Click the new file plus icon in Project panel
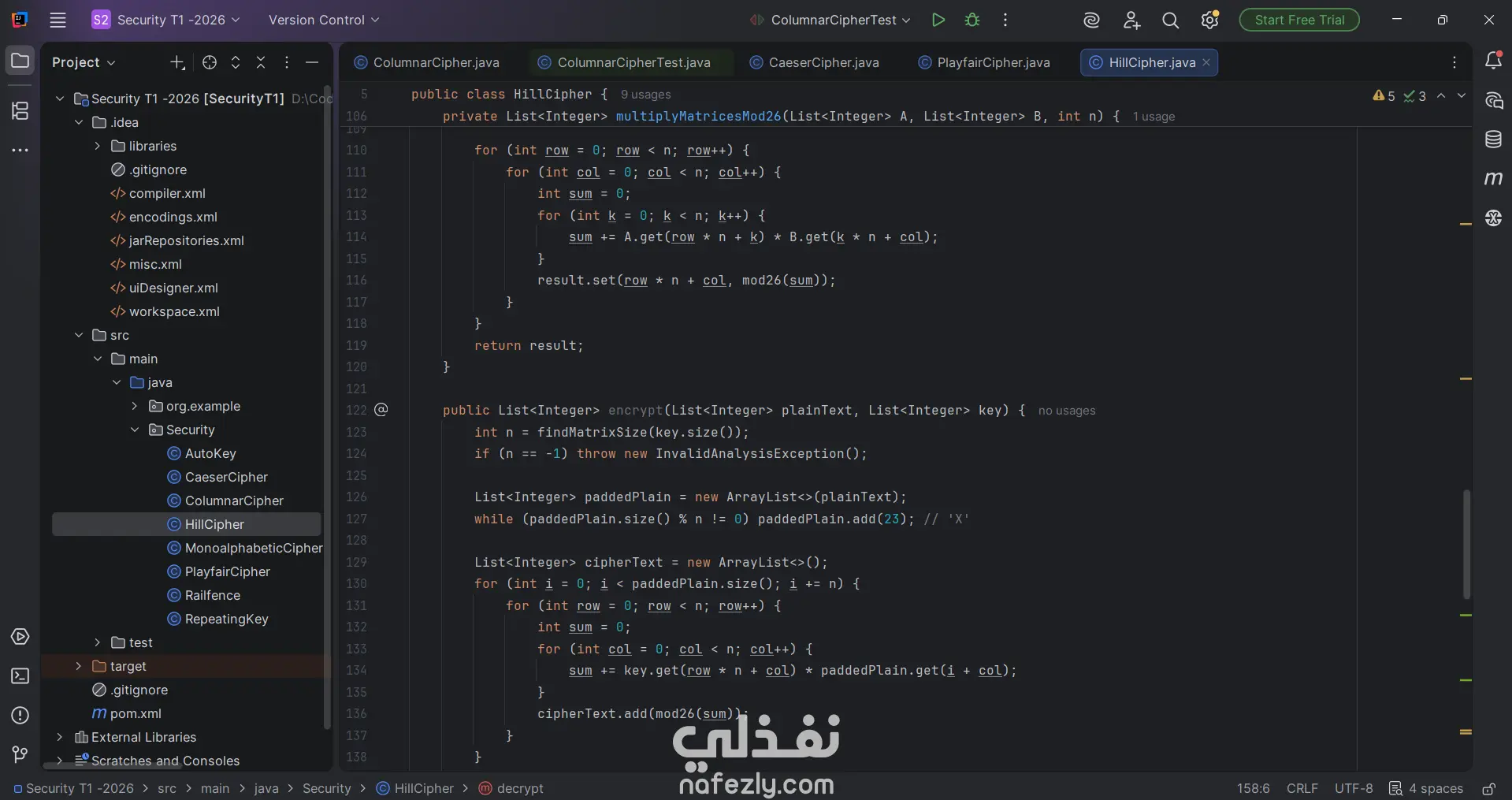The width and height of the screenshot is (1512, 800). coord(178,62)
